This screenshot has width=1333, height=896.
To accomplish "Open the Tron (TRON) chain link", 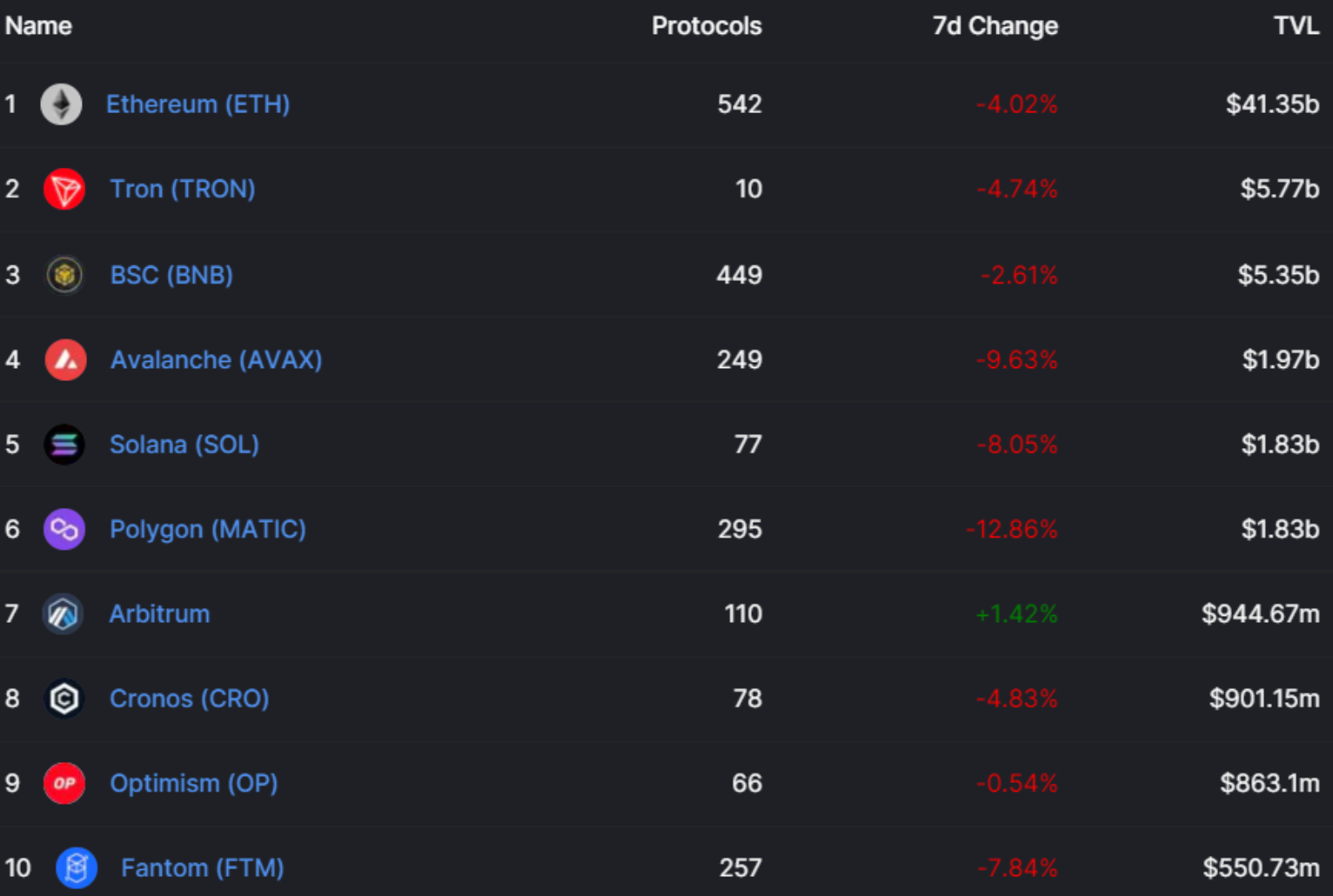I will 183,189.
